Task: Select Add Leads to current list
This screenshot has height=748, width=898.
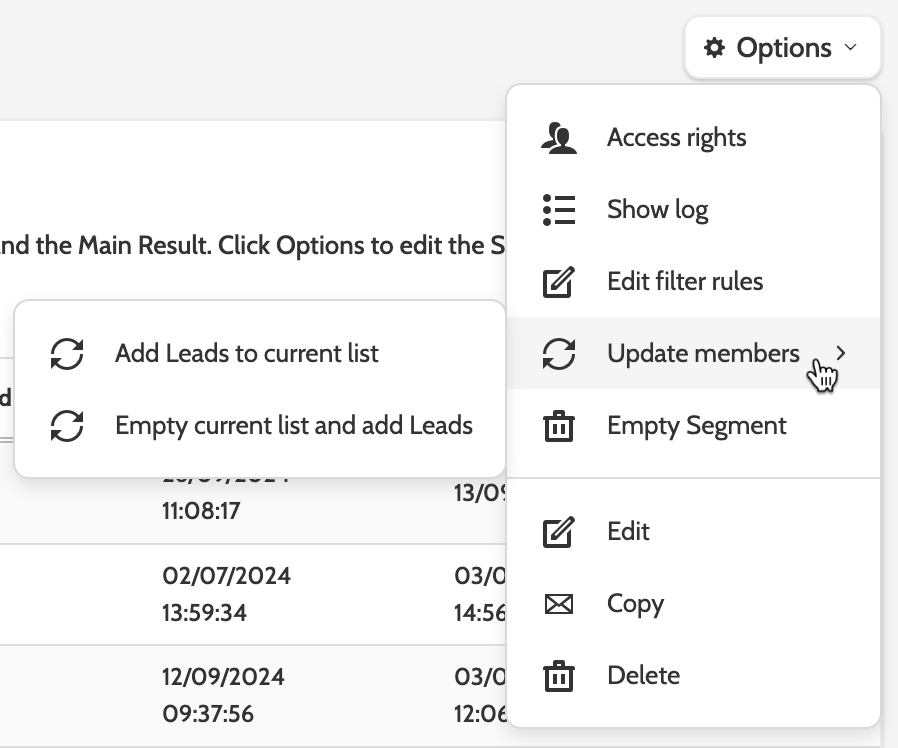Action: tap(247, 354)
